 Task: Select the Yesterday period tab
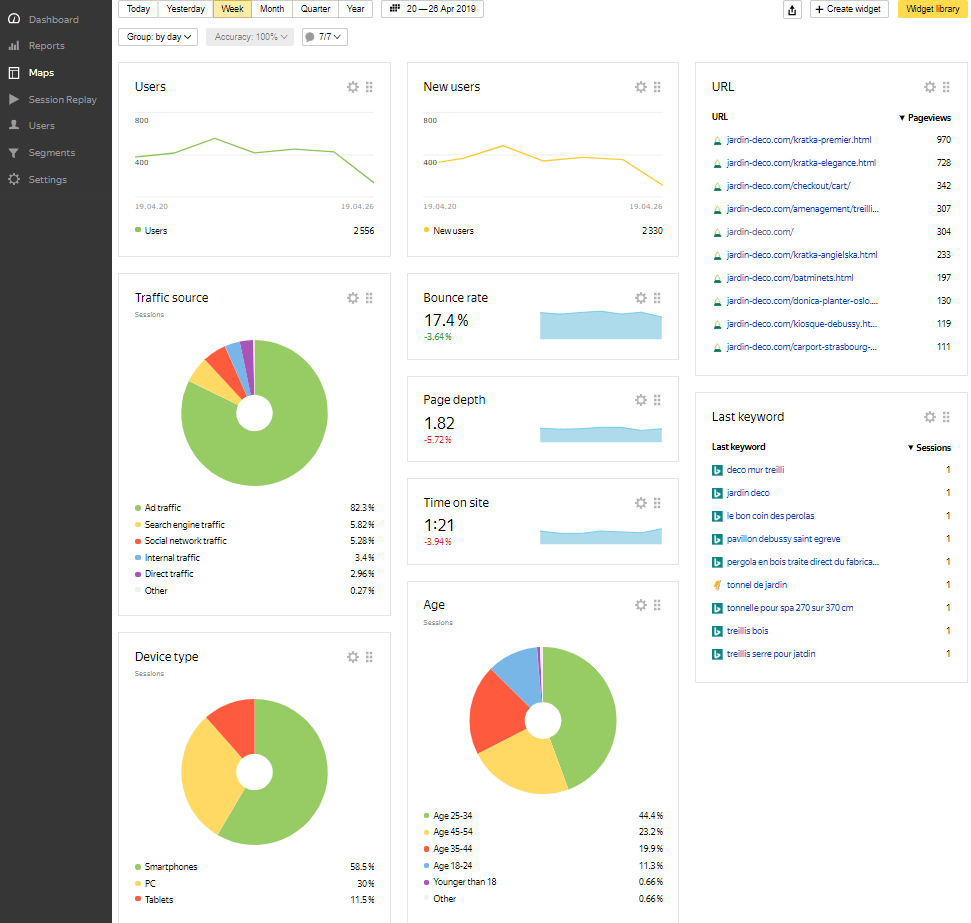pos(186,9)
